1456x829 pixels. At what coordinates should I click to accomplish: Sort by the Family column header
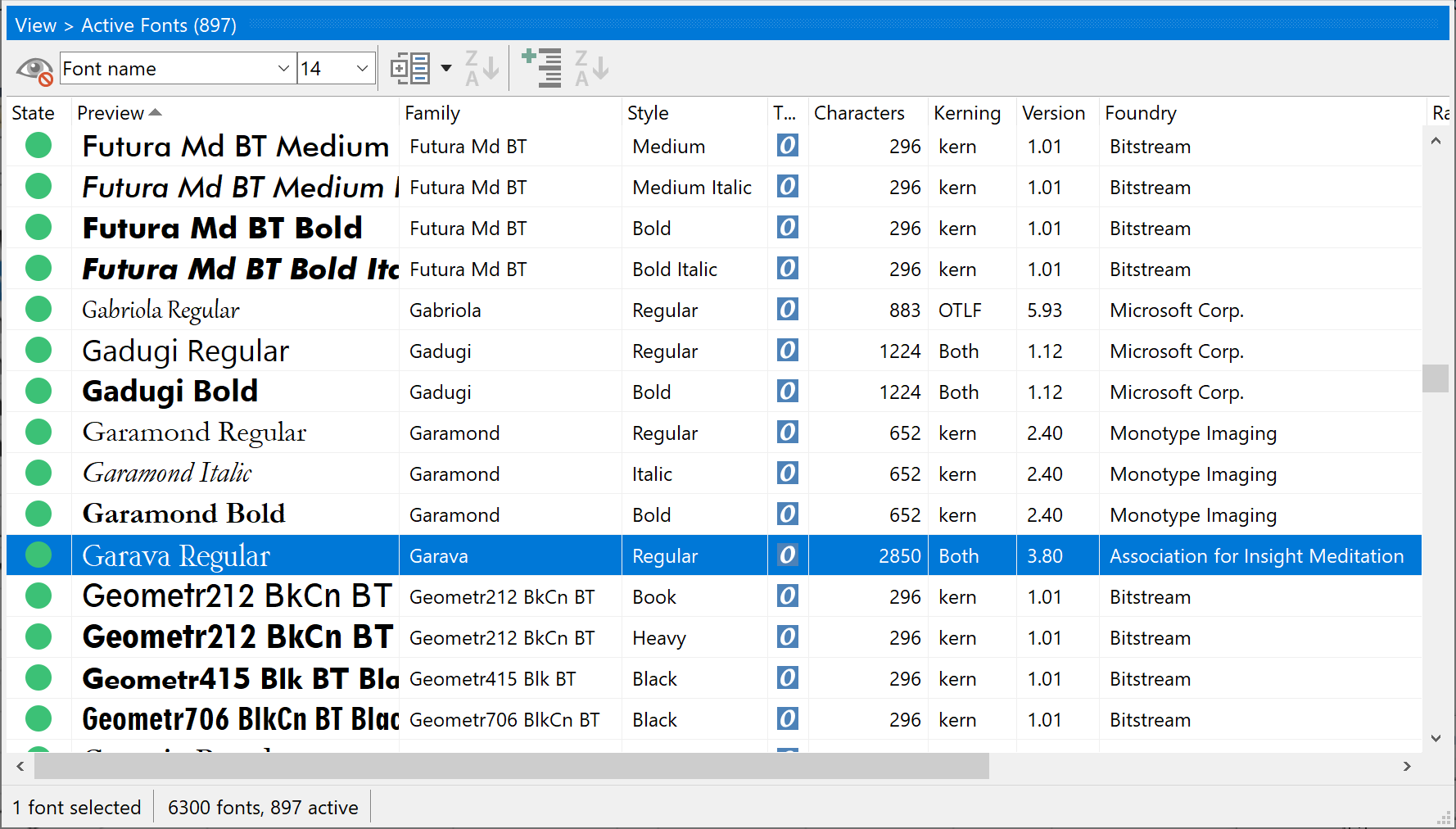tap(509, 113)
